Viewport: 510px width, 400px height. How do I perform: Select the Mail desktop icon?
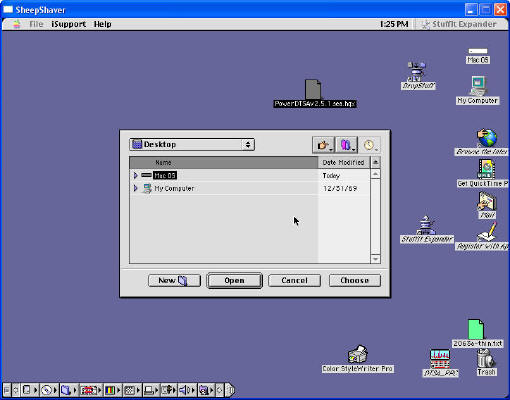tap(487, 201)
